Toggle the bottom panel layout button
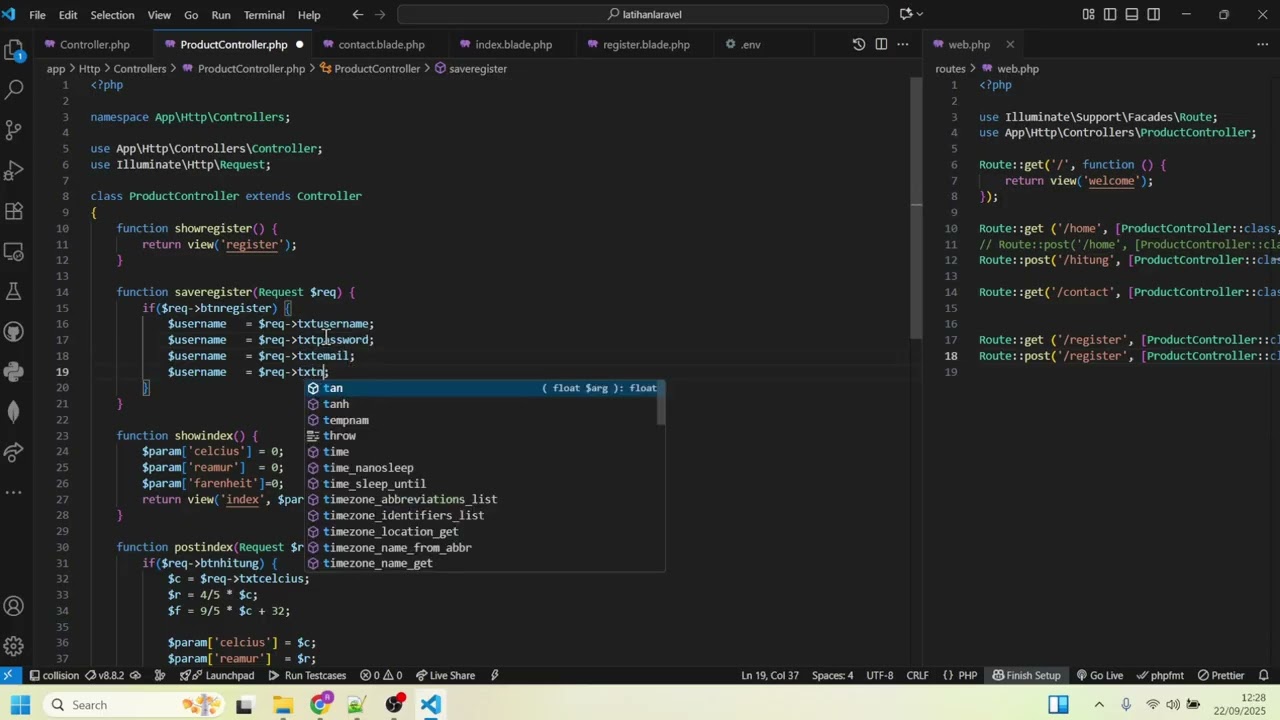 [x=1132, y=15]
